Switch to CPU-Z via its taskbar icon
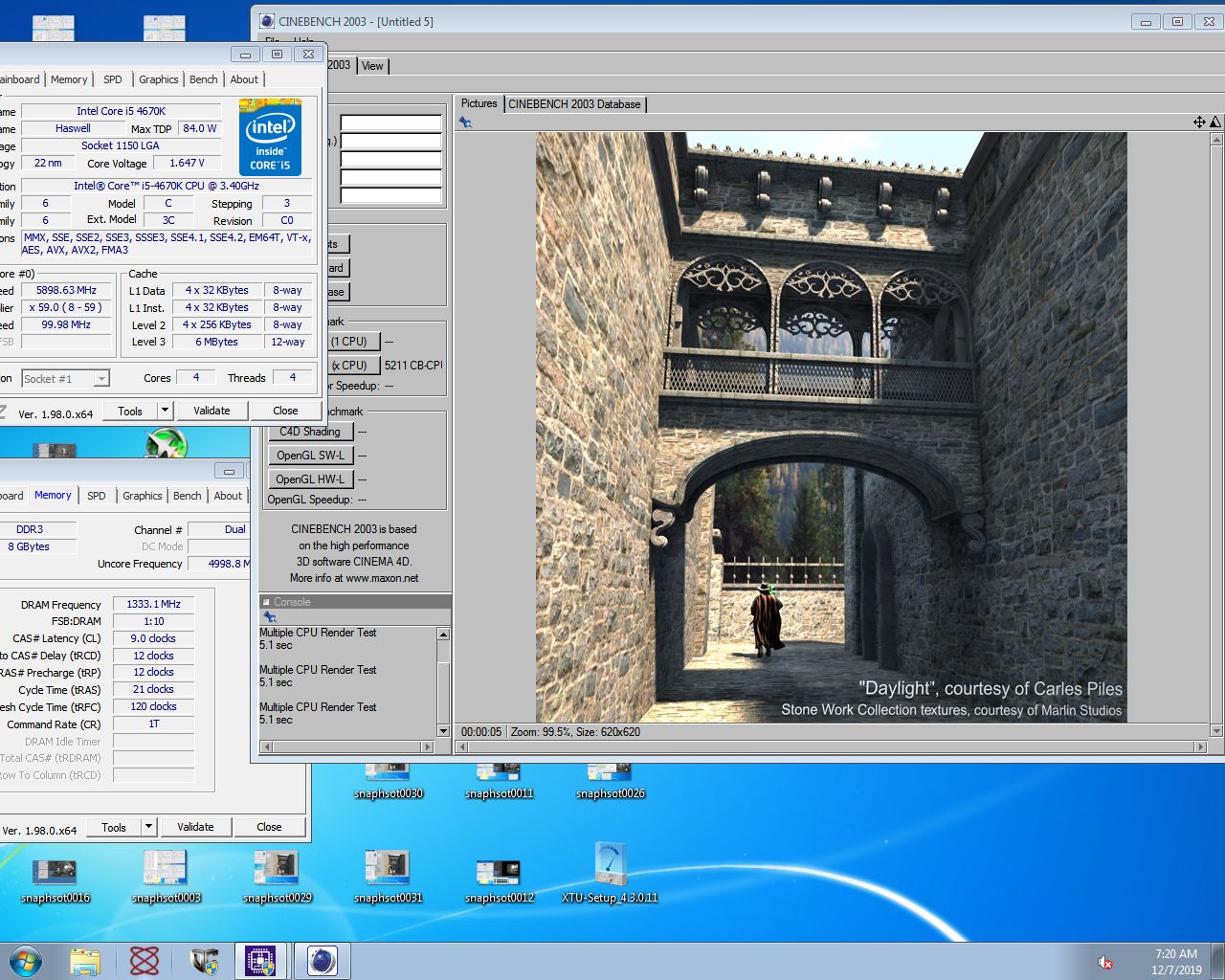 (x=261, y=961)
